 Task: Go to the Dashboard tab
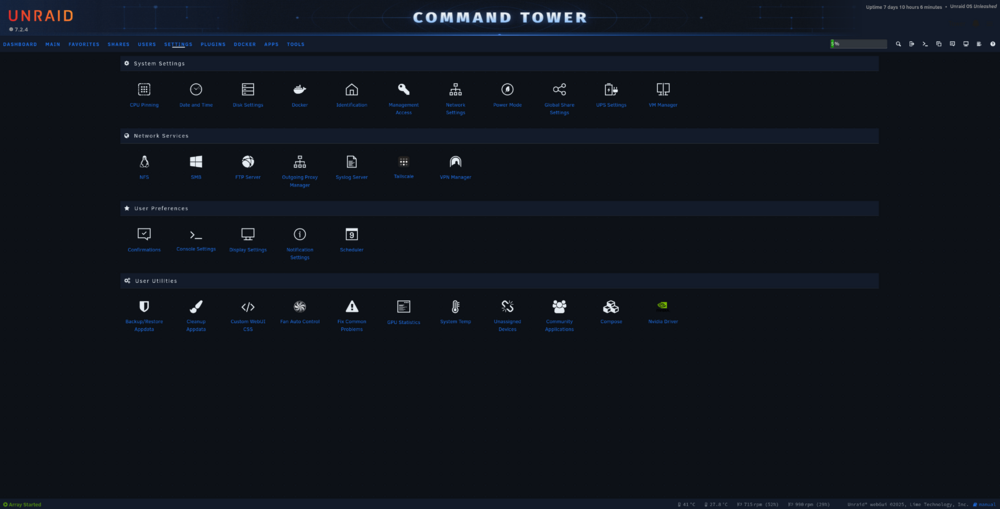click(20, 45)
